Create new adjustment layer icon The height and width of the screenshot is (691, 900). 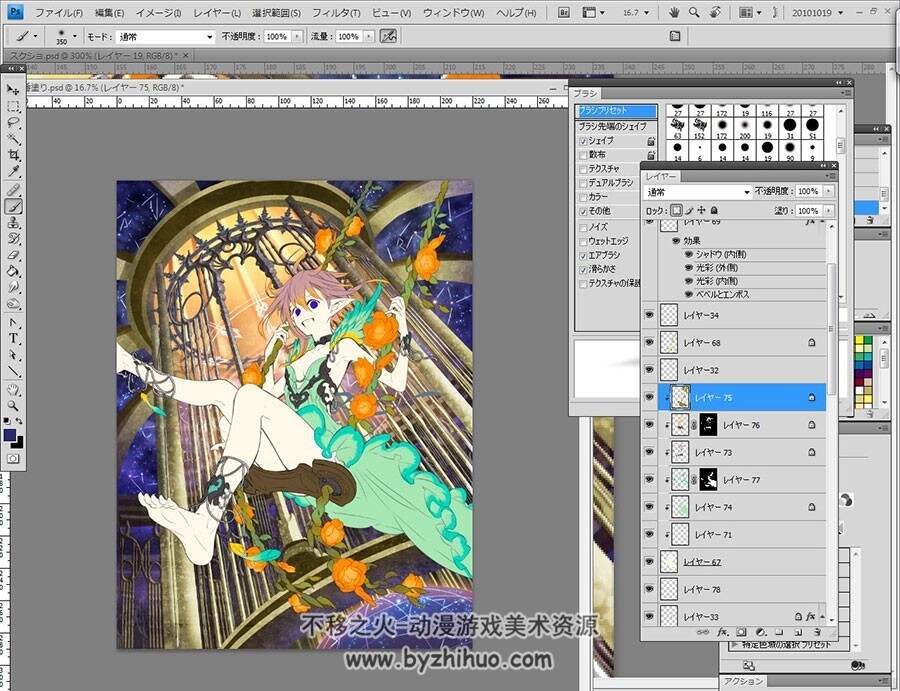[x=761, y=632]
